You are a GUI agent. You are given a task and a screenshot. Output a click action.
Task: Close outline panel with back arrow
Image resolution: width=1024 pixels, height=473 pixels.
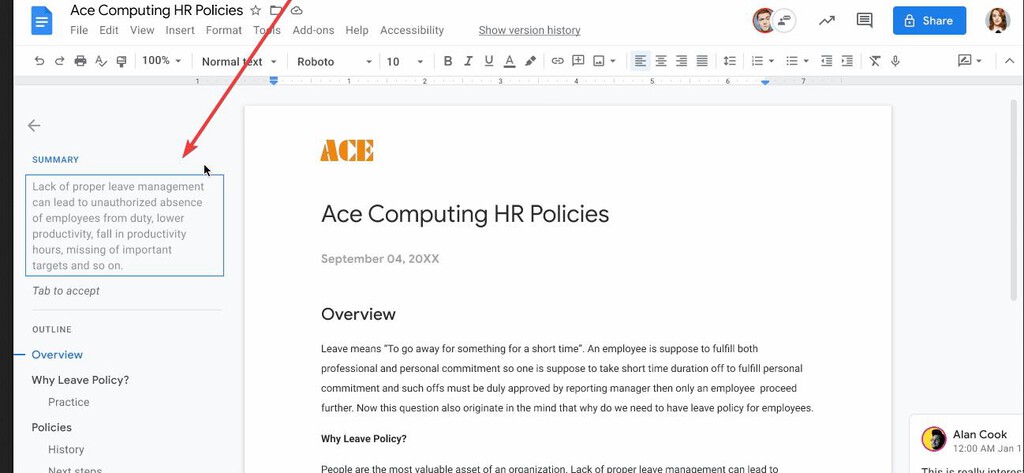pos(34,125)
